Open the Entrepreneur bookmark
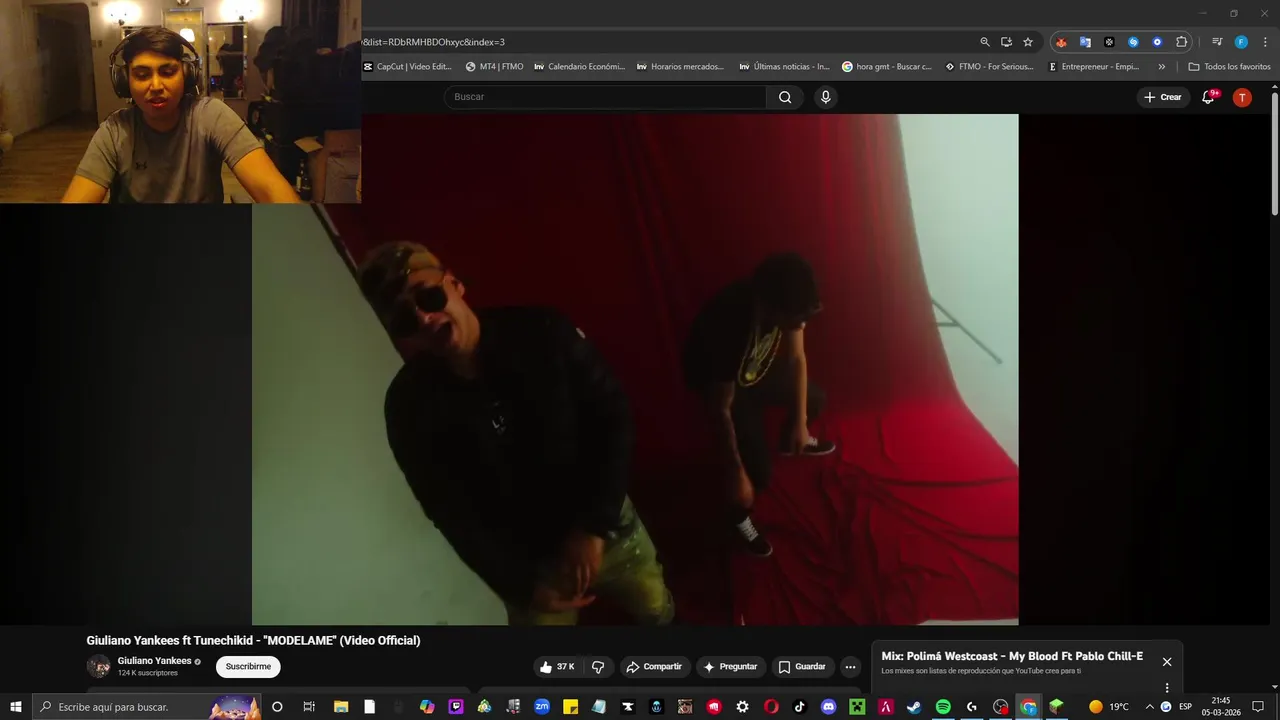 (1093, 67)
